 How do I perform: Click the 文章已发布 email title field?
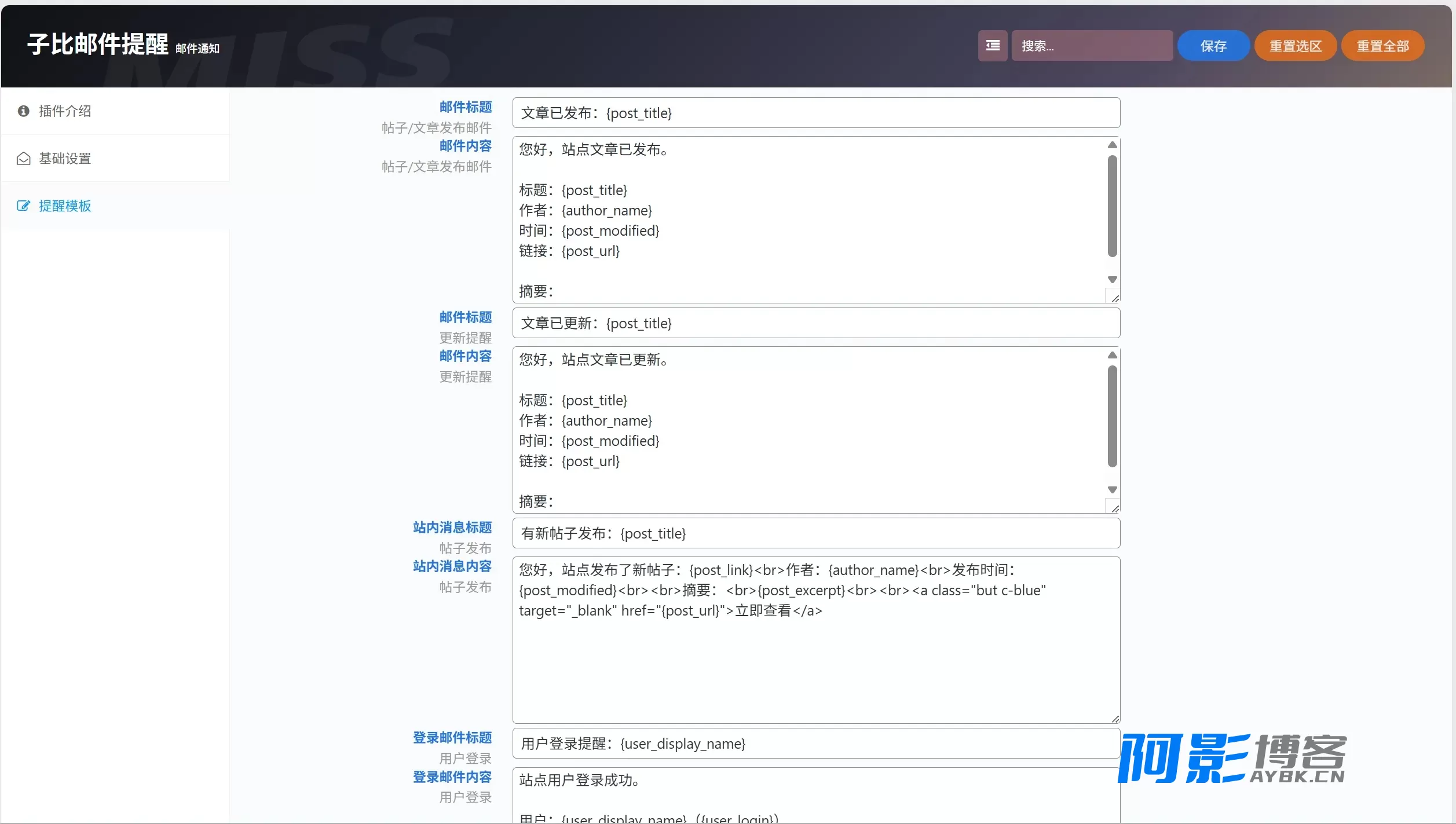[816, 113]
